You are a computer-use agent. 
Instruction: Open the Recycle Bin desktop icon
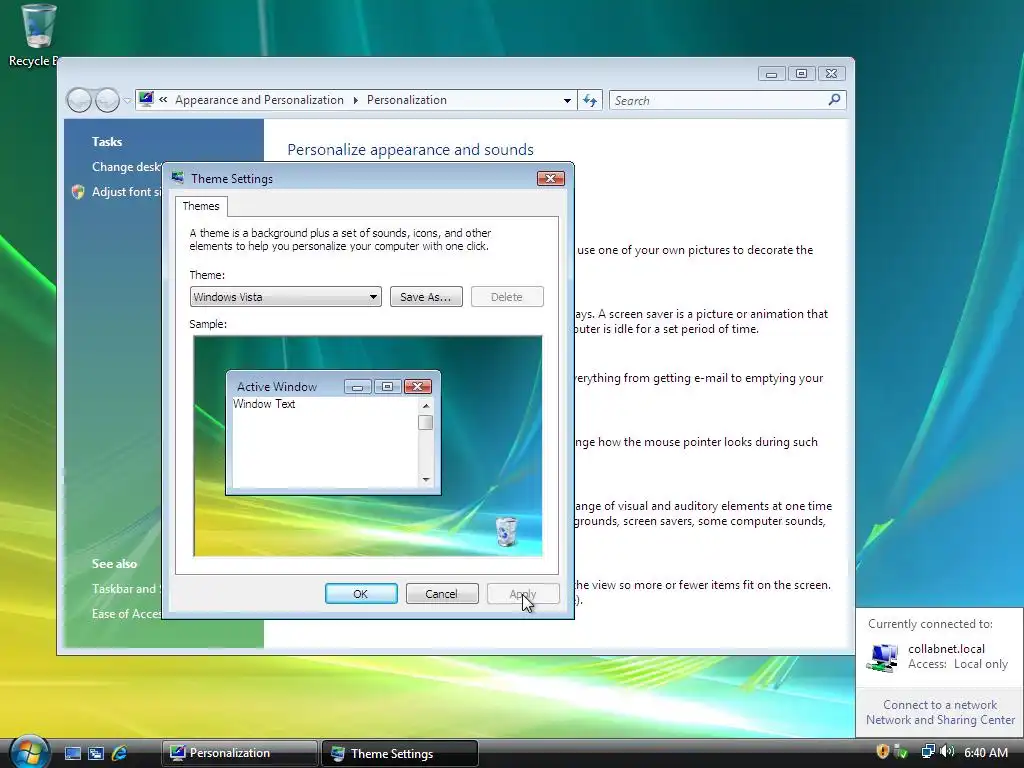pyautogui.click(x=38, y=35)
